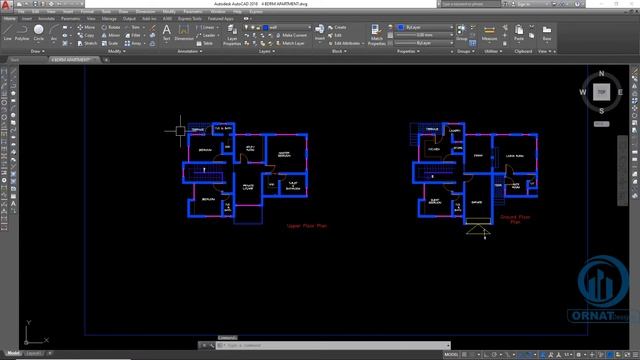Toggle the visibility eye next to Featured Apps
This screenshot has width=640, height=360.
point(246,18)
